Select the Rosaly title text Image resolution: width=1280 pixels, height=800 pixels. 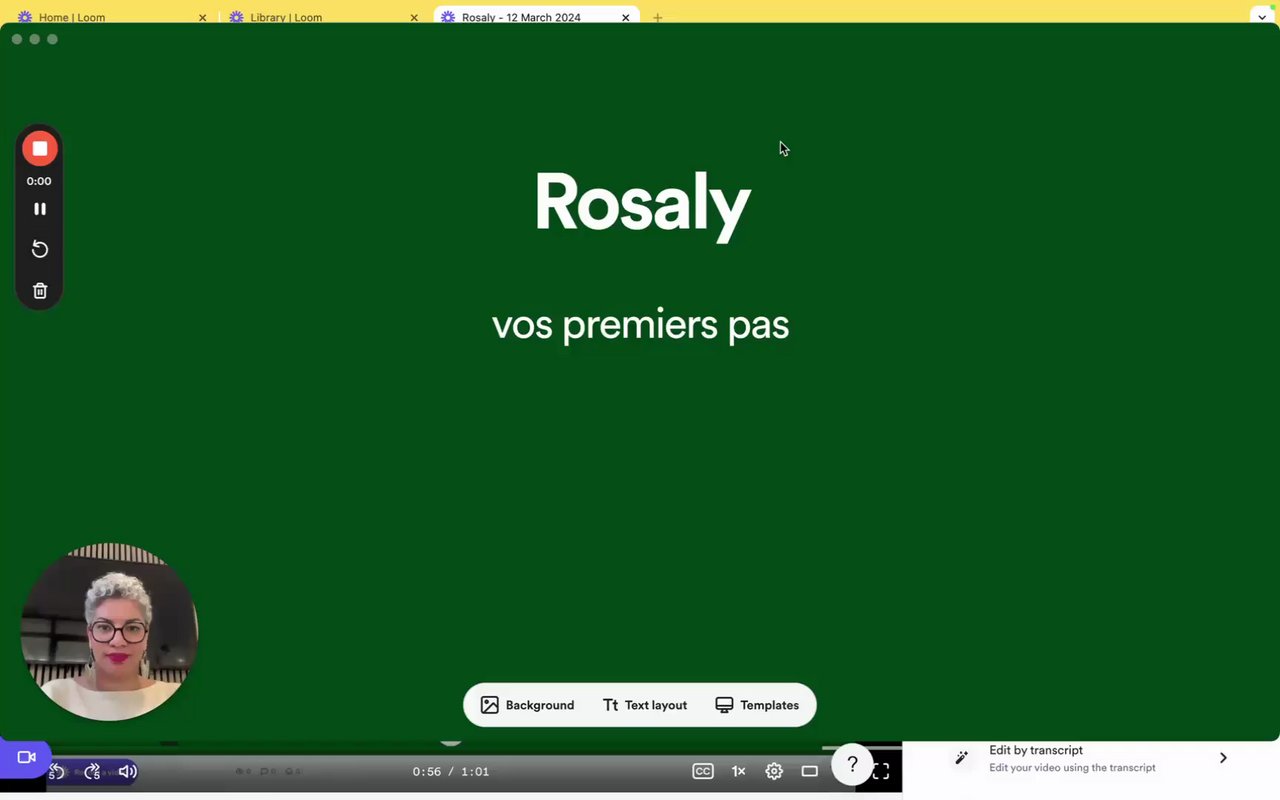coord(642,204)
